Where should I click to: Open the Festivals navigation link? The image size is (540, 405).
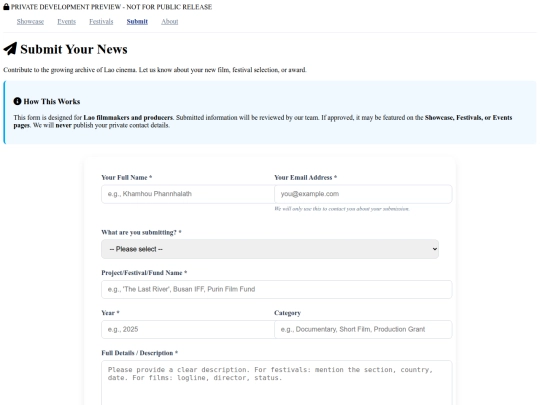pyautogui.click(x=101, y=21)
